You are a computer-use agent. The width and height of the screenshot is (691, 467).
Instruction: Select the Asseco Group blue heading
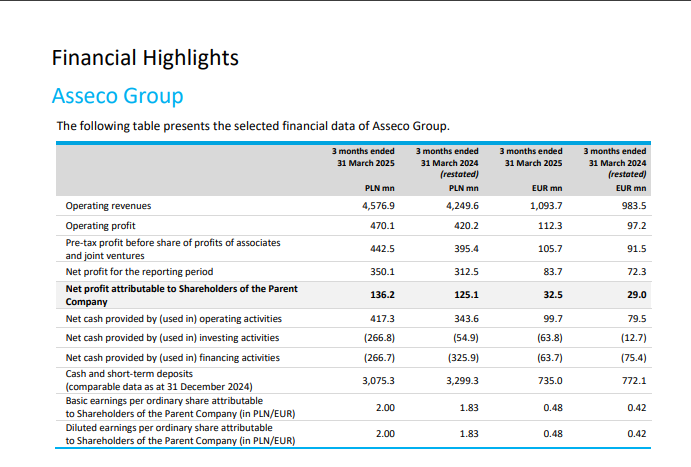click(117, 96)
